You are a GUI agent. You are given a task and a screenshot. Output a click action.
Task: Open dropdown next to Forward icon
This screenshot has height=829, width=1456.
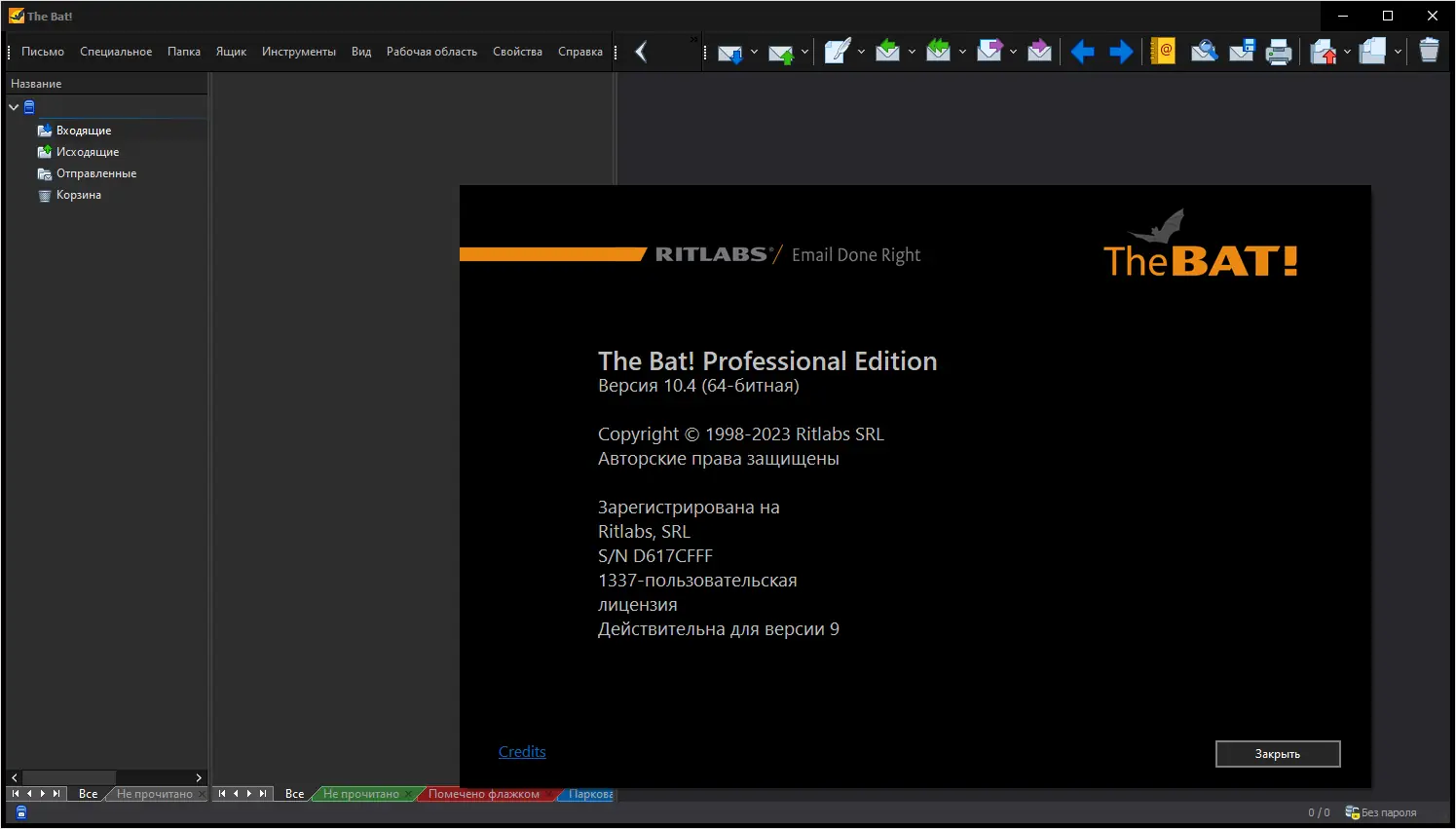pos(1013,52)
